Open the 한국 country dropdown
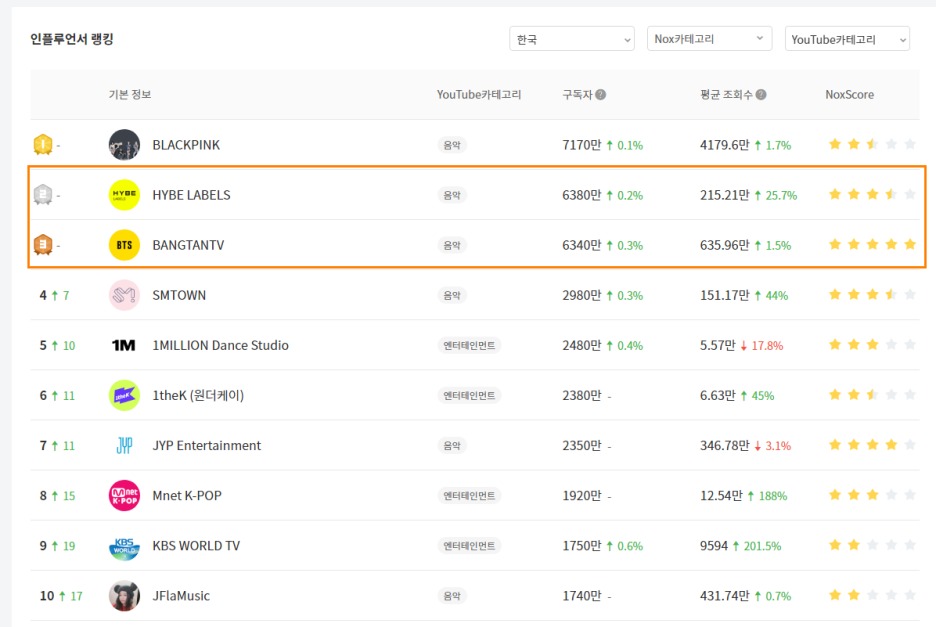Screen dimensions: 936x627 (571, 39)
